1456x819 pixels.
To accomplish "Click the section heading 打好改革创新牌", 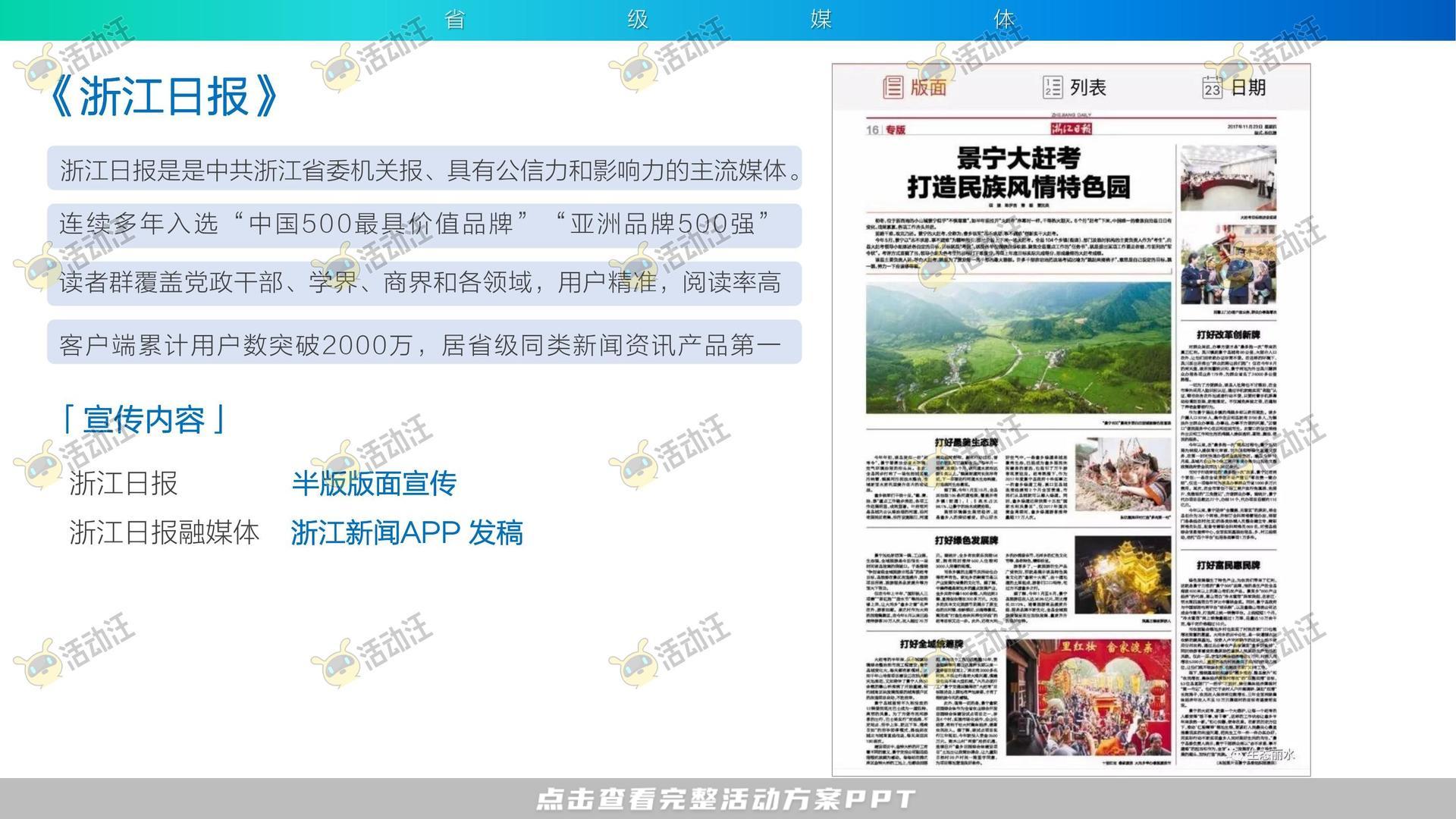I will pos(1228,334).
